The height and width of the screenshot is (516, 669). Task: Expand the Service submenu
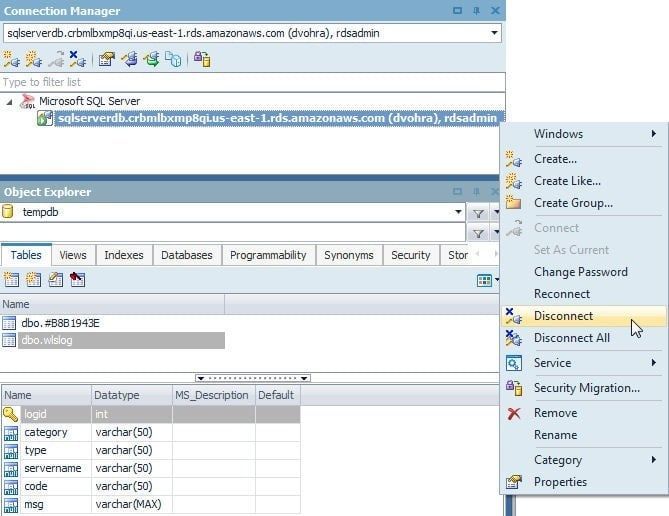point(654,363)
